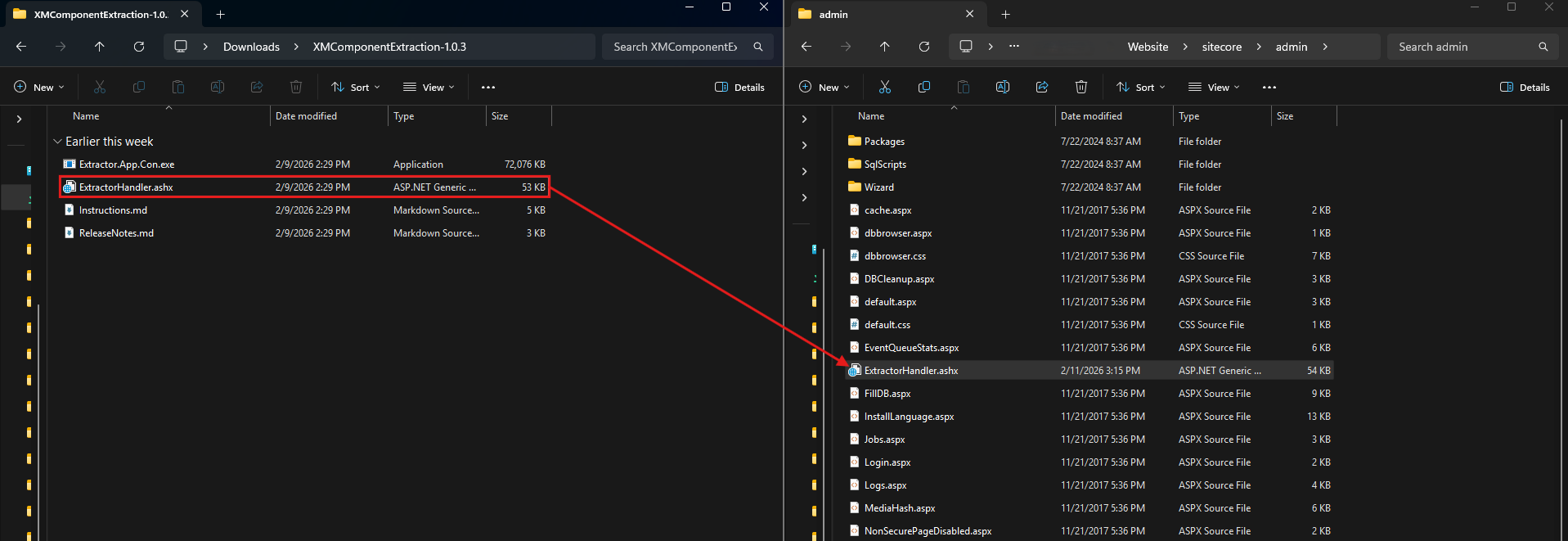Viewport: 1568px width, 541px height.
Task: Click Cut icon in admin window toolbar
Action: pos(885,87)
